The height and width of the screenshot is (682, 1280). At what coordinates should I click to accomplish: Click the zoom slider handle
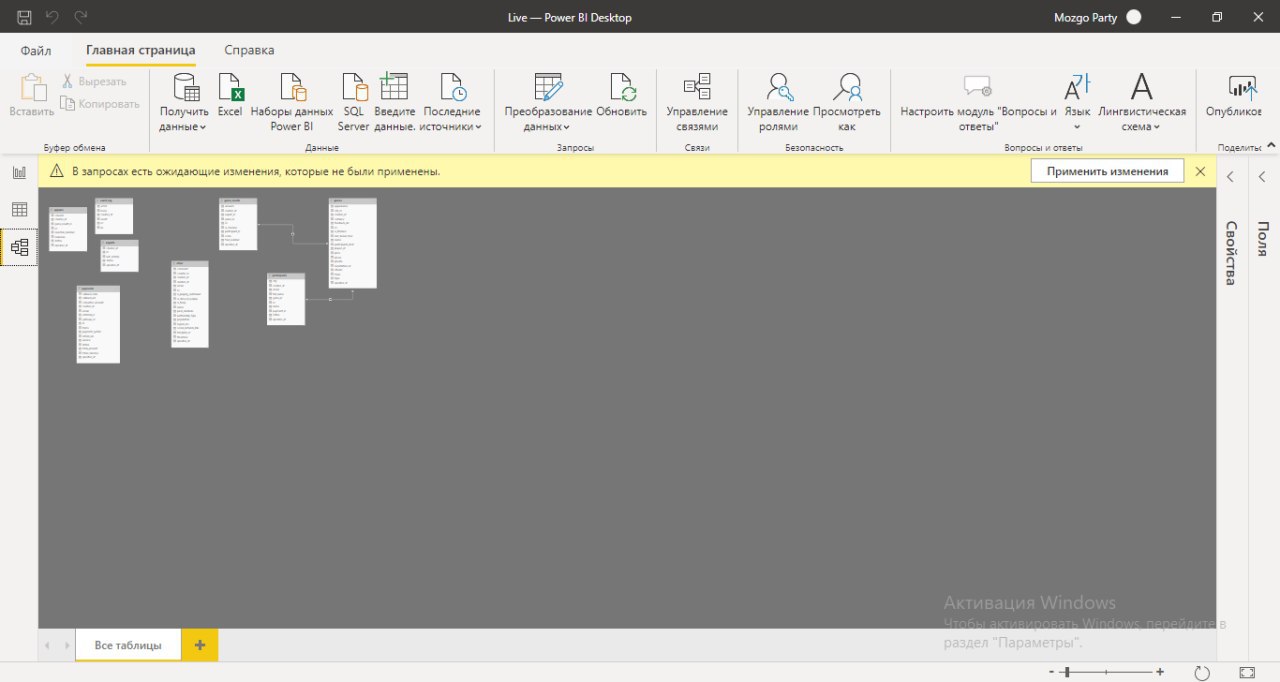pos(1066,672)
